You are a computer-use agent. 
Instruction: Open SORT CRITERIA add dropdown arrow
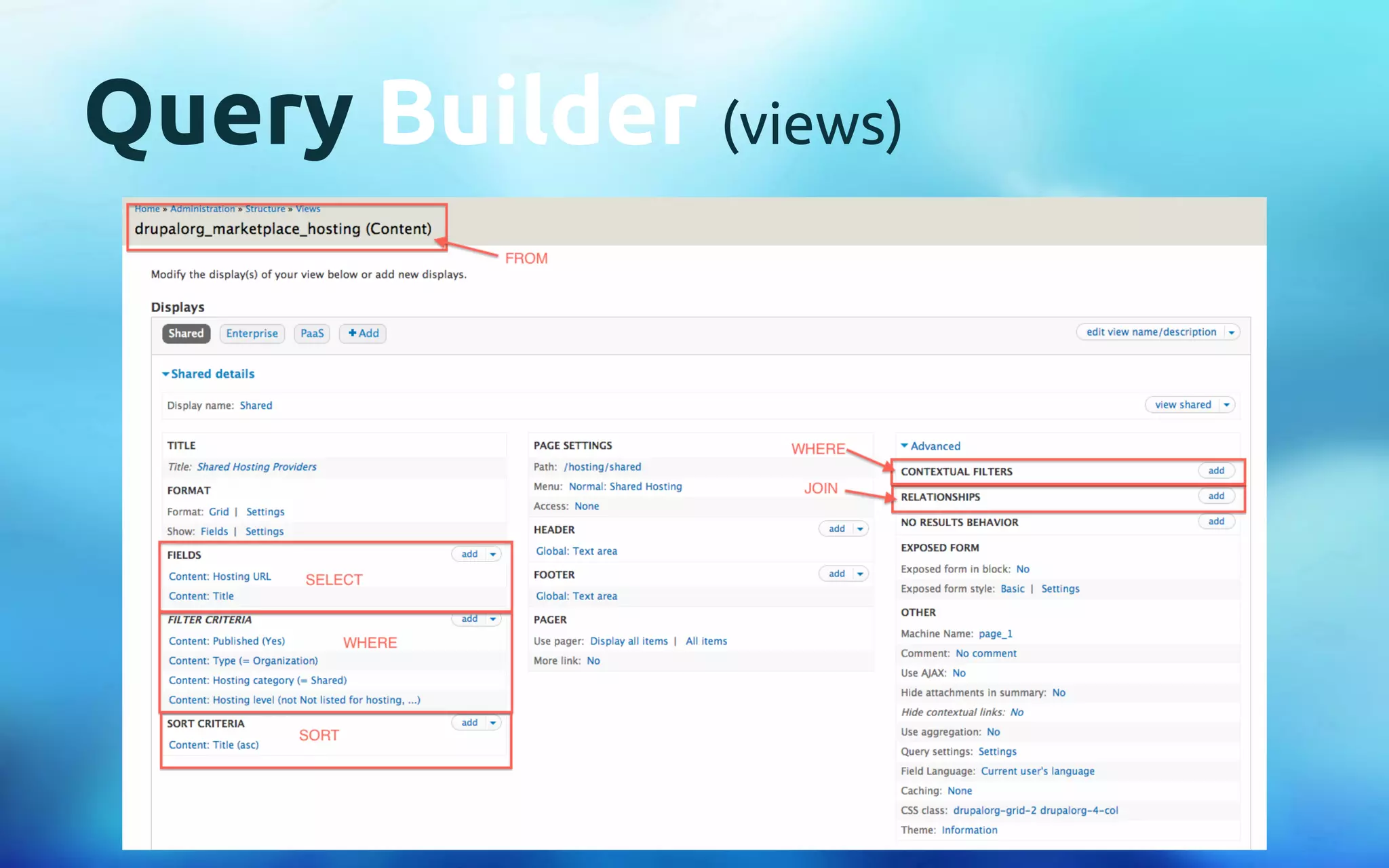[x=493, y=723]
